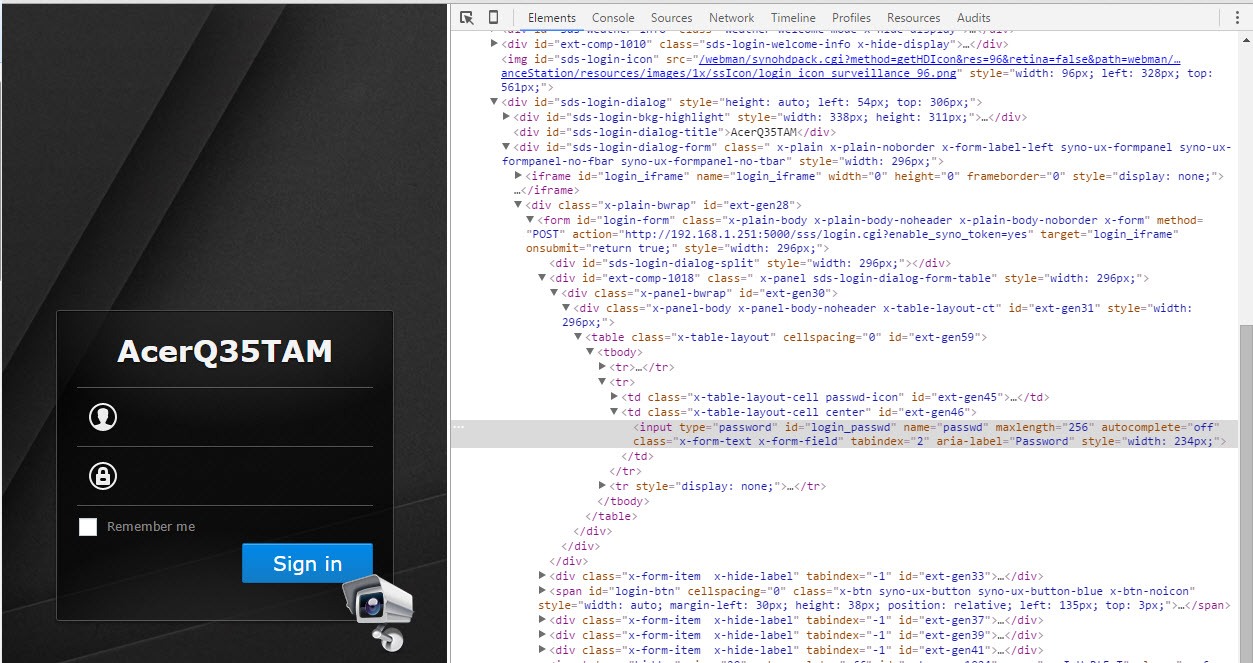The height and width of the screenshot is (663, 1253).
Task: Select the closing tbody tag line
Action: pos(622,501)
